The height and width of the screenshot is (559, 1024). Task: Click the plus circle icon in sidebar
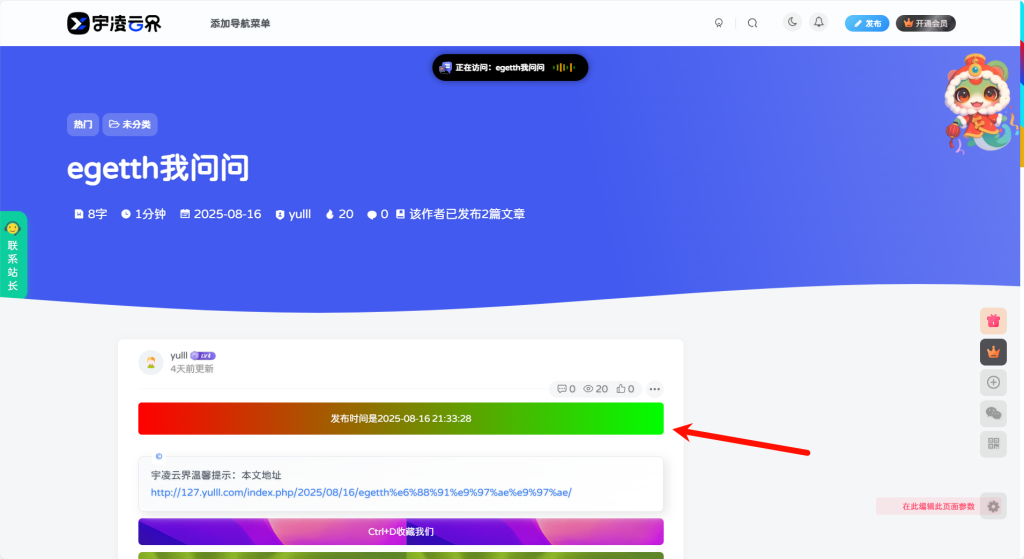pos(993,383)
